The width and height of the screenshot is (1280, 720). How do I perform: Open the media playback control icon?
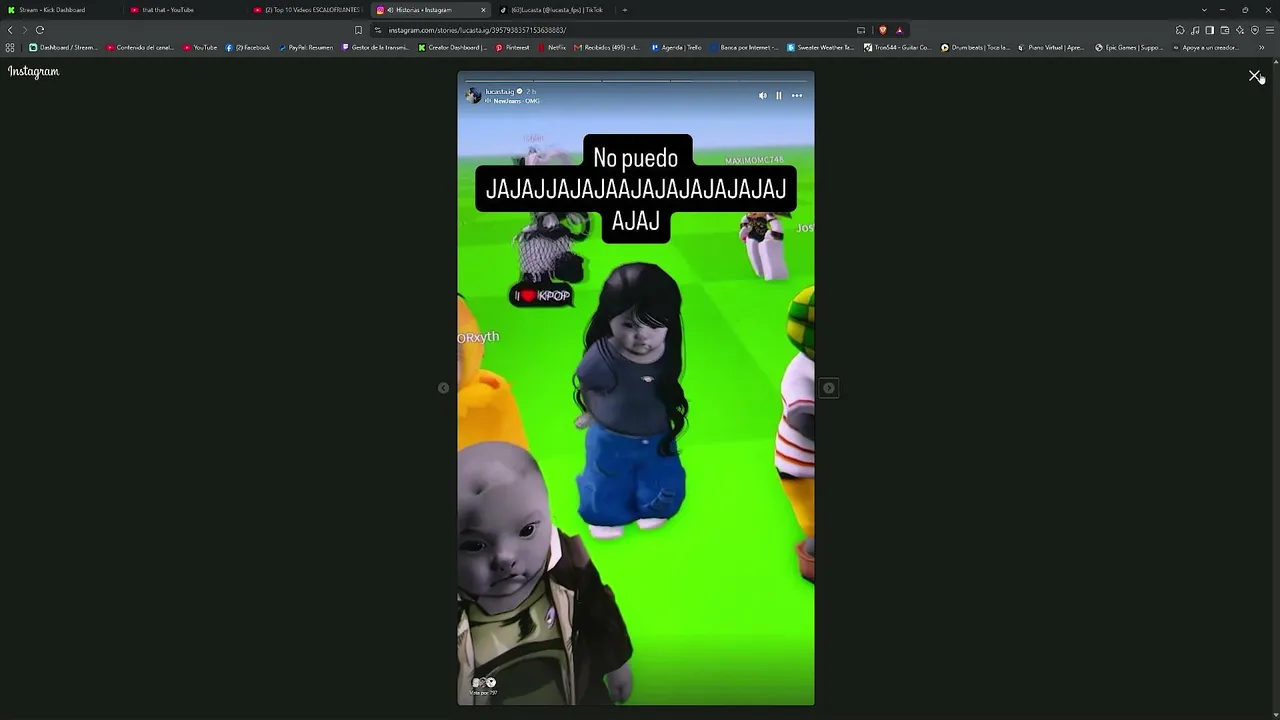[1195, 30]
